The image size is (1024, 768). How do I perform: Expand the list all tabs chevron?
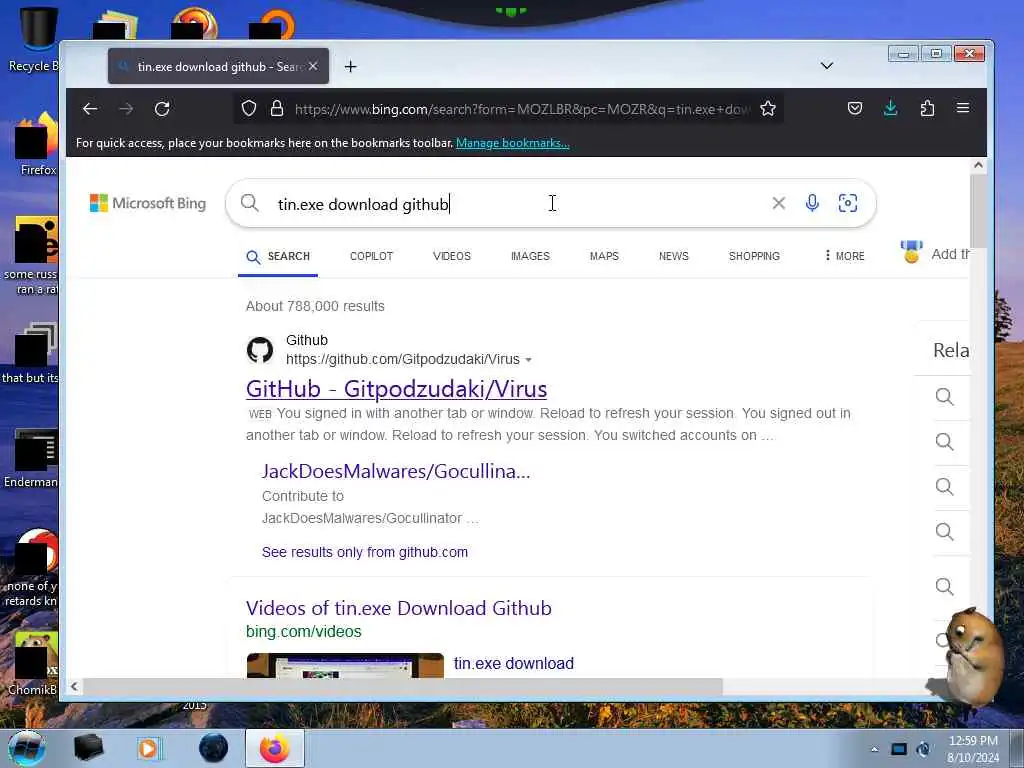coord(827,66)
